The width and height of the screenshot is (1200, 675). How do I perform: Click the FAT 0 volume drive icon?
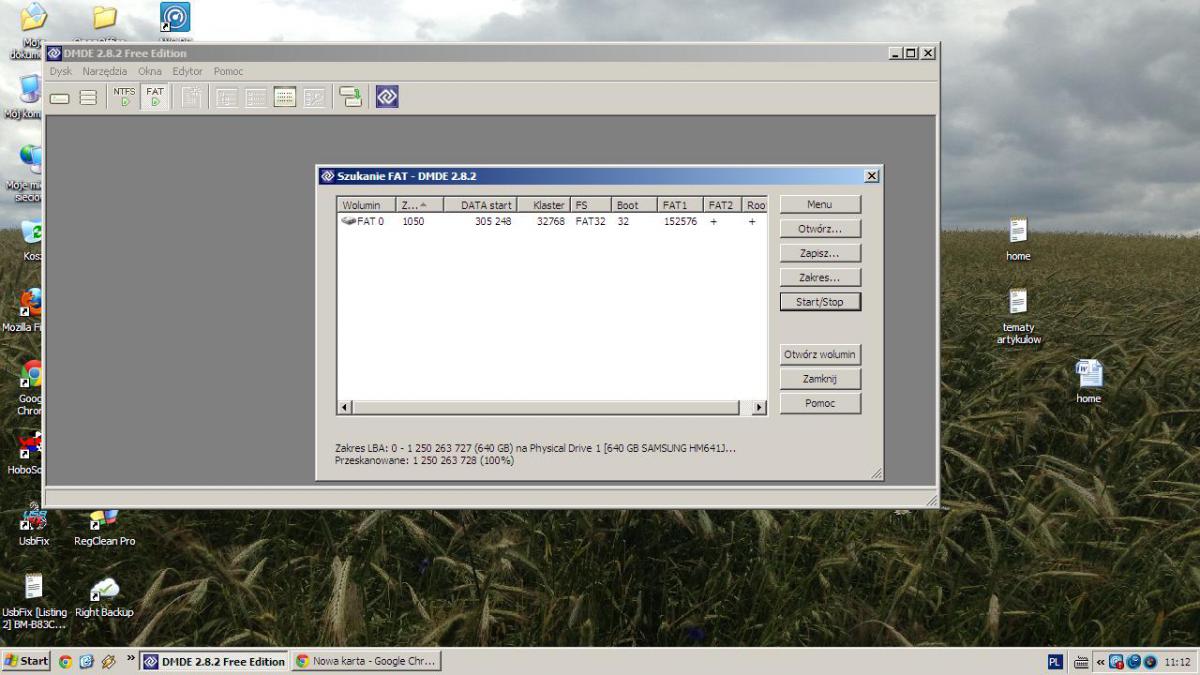348,221
